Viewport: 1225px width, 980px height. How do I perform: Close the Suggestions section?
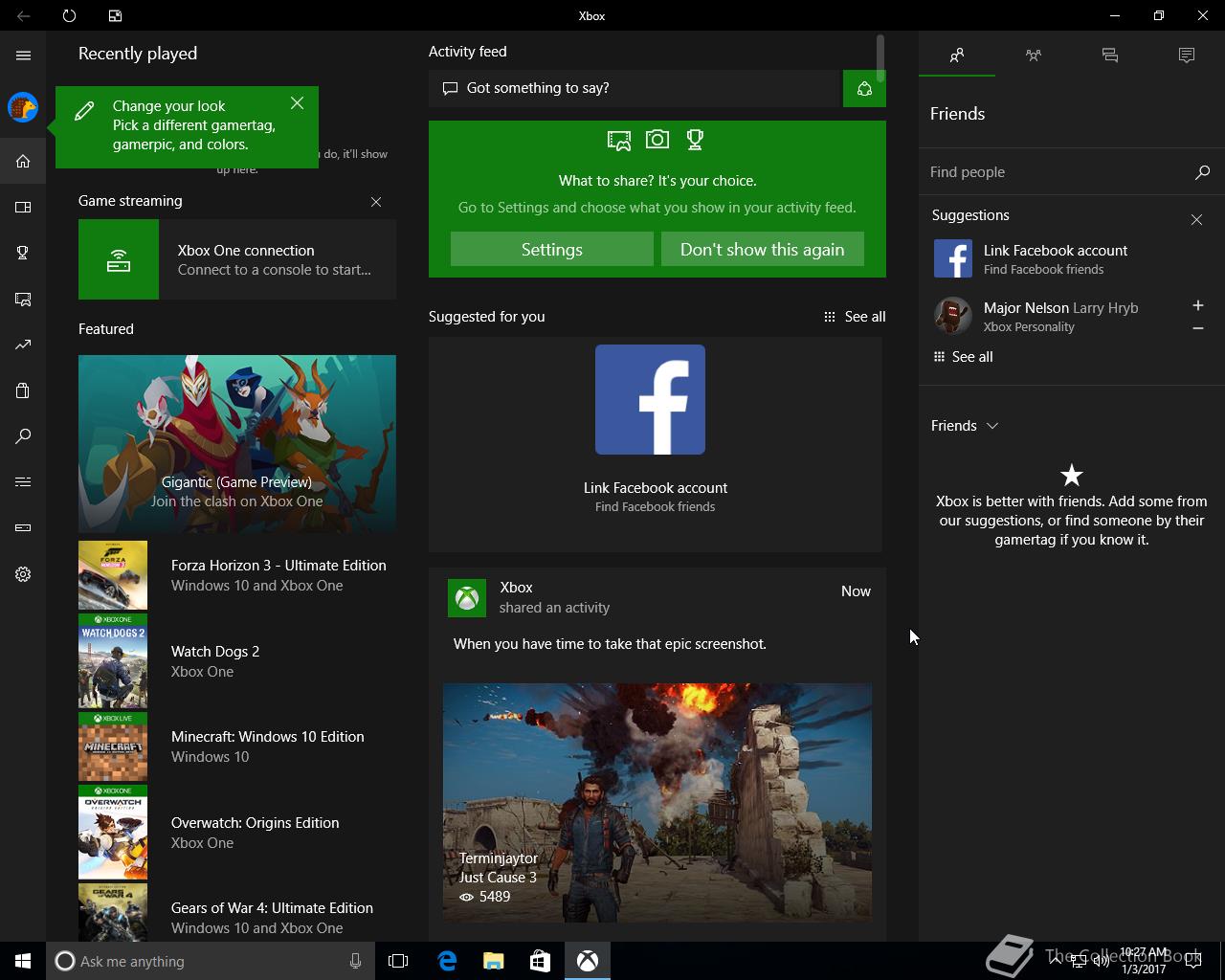coord(1196,220)
